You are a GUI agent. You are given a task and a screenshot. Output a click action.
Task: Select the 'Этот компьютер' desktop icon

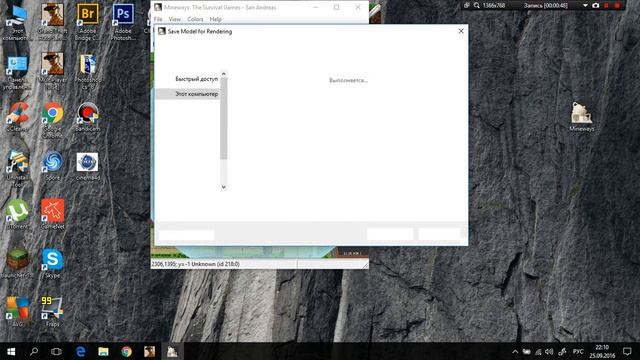click(17, 22)
